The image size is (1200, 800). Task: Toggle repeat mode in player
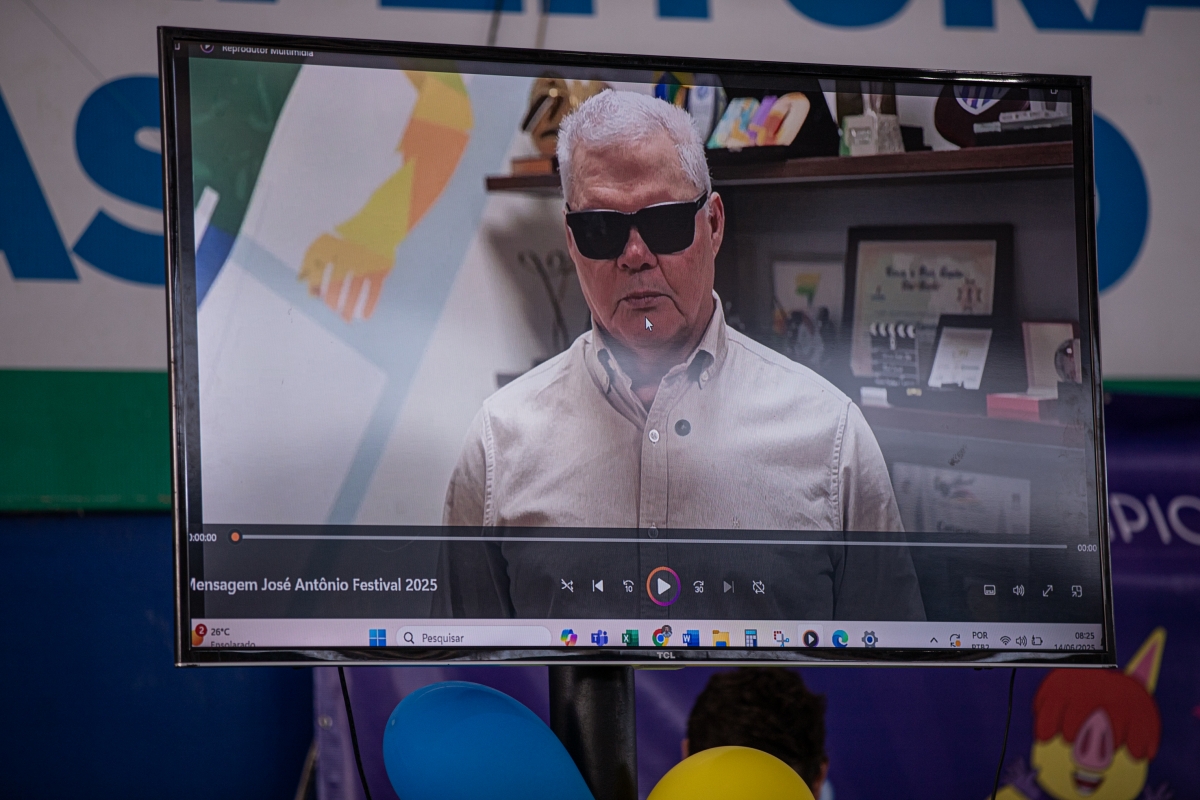point(758,587)
